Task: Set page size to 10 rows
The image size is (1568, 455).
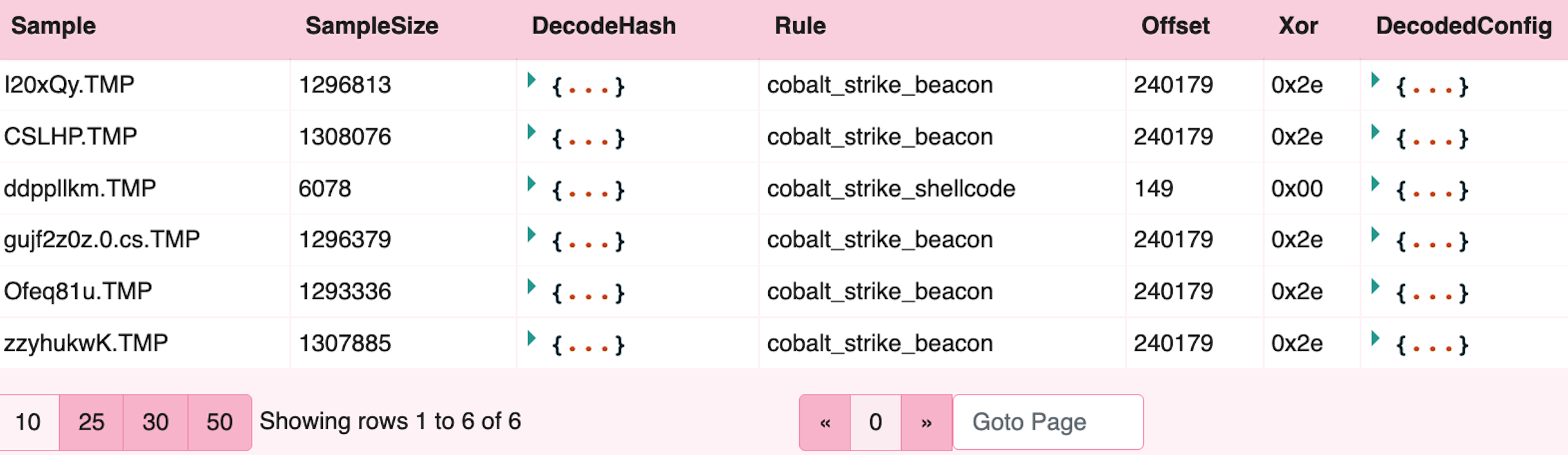Action: tap(29, 422)
